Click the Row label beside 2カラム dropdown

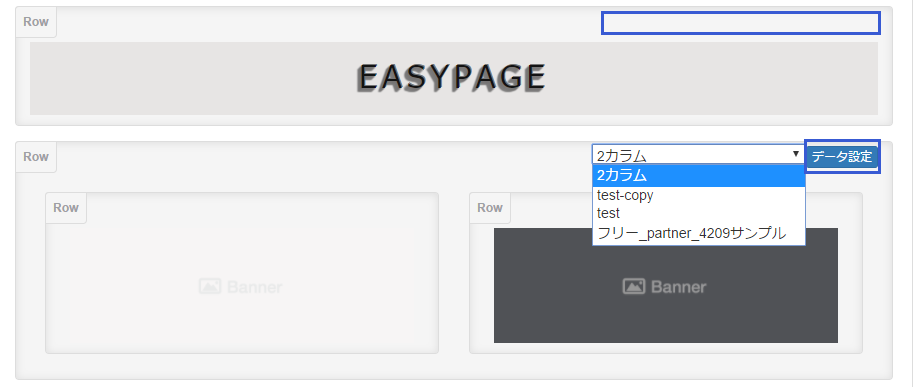pos(36,157)
